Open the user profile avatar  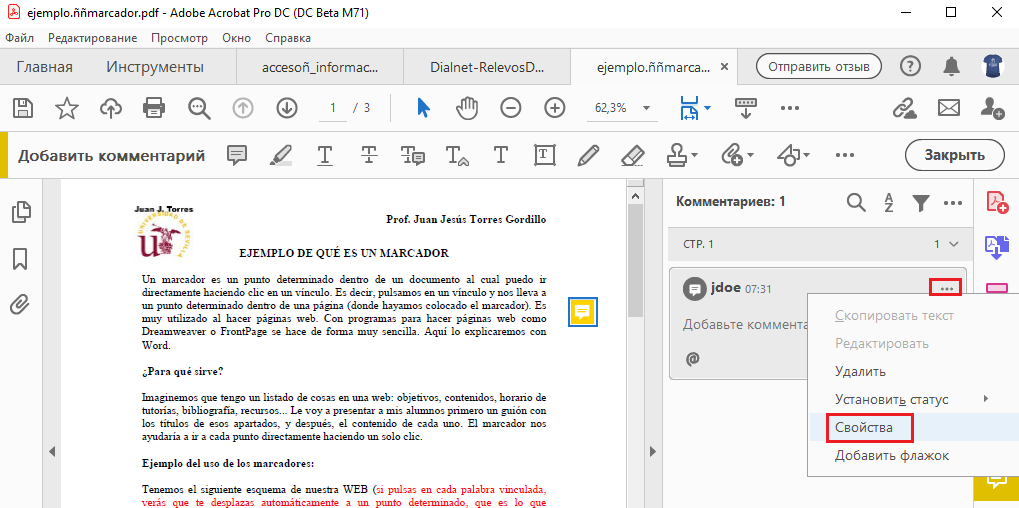994,66
